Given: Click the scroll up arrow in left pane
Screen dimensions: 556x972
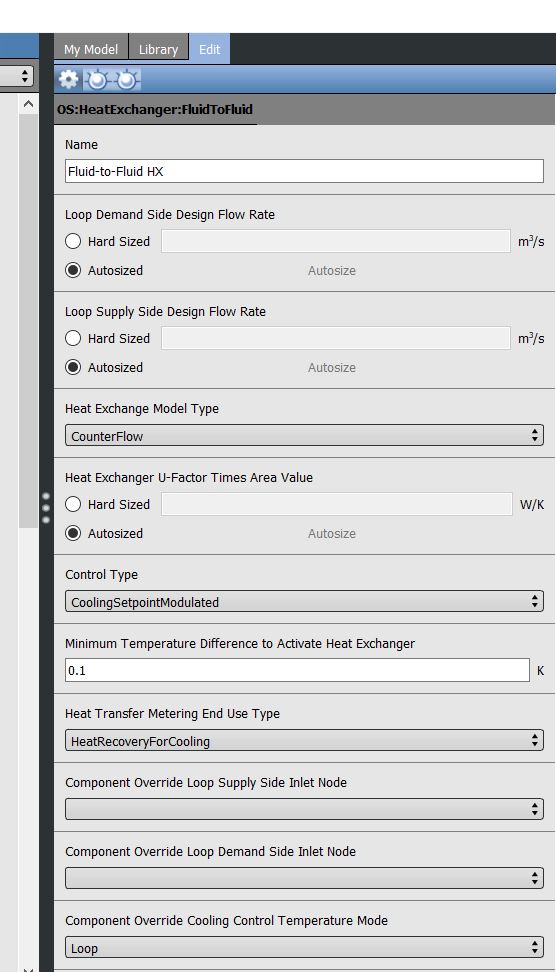Looking at the screenshot, I should 28,104.
